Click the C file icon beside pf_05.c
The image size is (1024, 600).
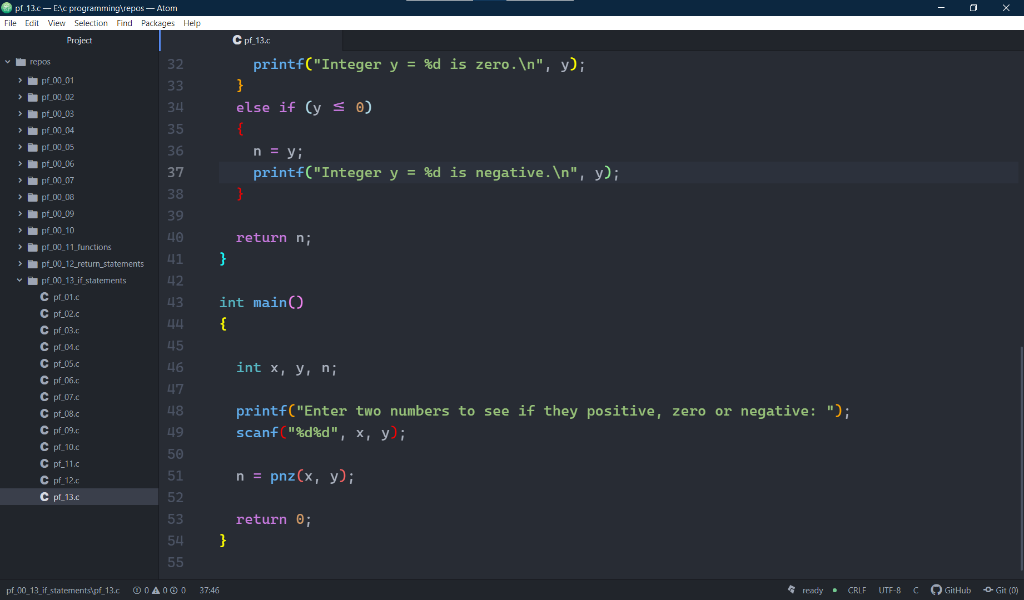[44, 364]
